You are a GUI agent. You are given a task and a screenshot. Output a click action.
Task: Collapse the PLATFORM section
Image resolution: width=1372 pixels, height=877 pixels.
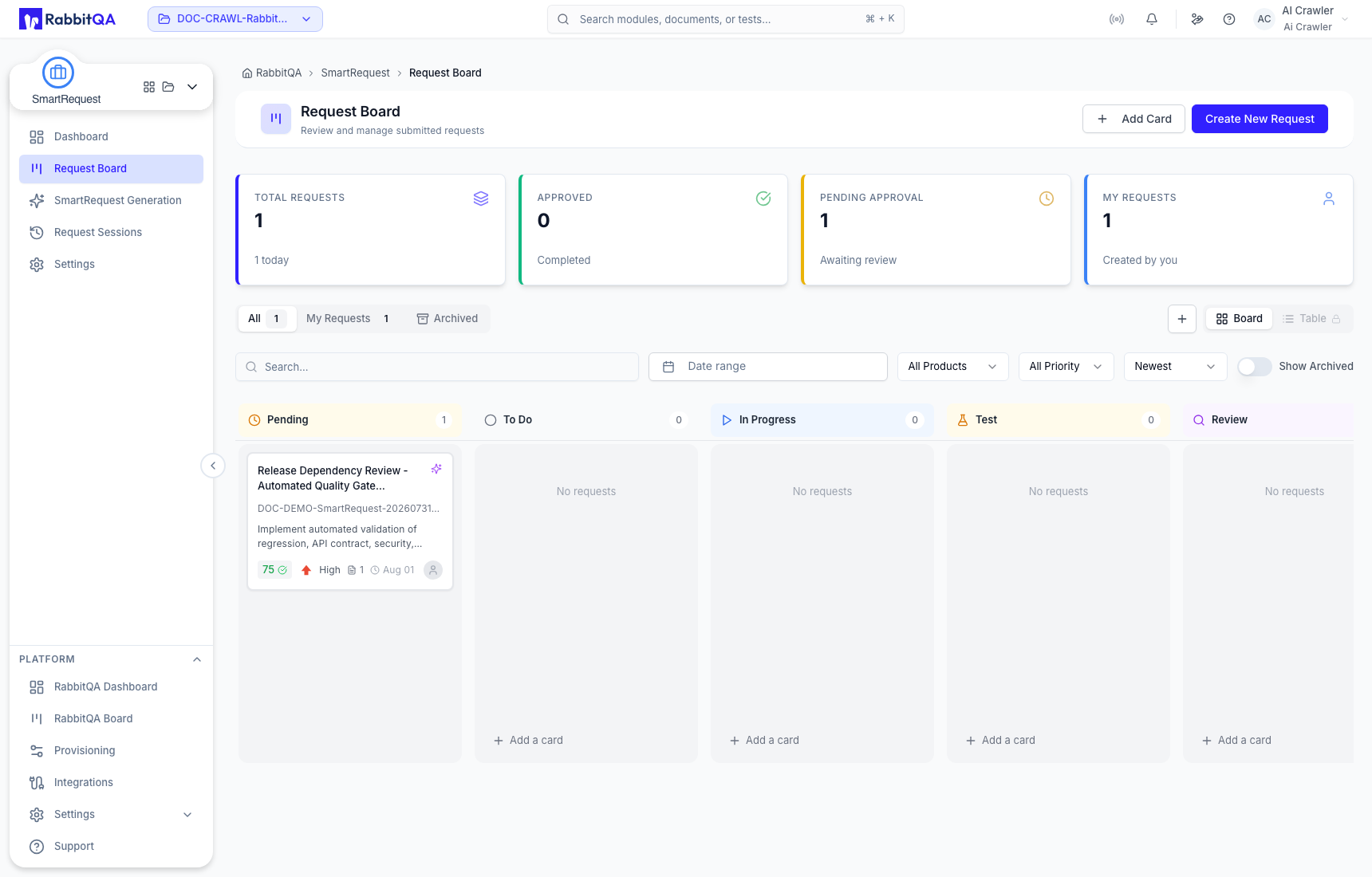pos(197,659)
